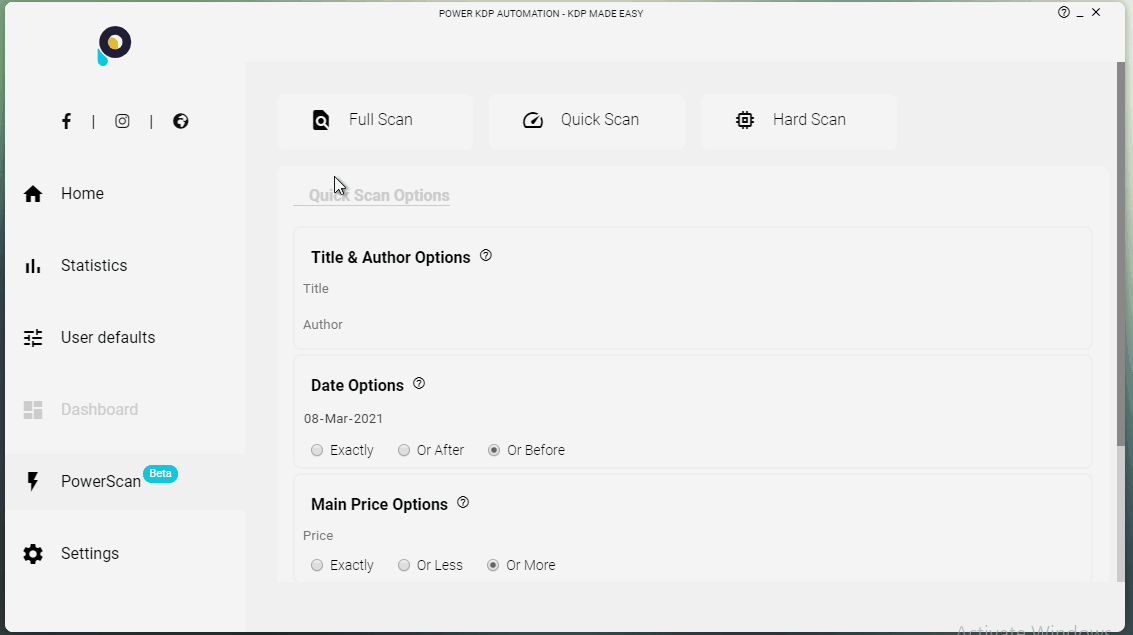Click the Home house icon

[33, 194]
